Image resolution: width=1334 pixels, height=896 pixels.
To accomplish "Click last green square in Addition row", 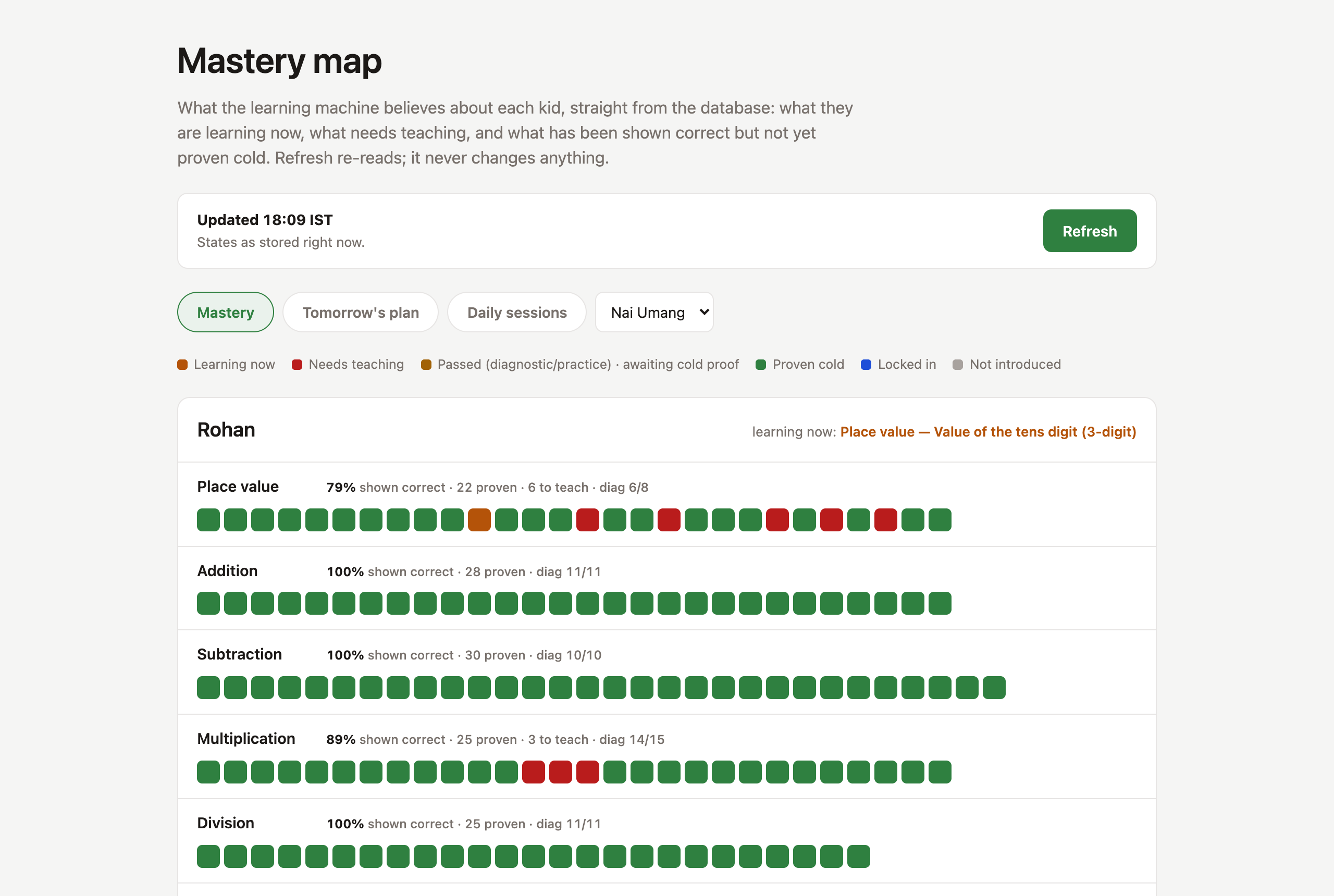I will 940,603.
